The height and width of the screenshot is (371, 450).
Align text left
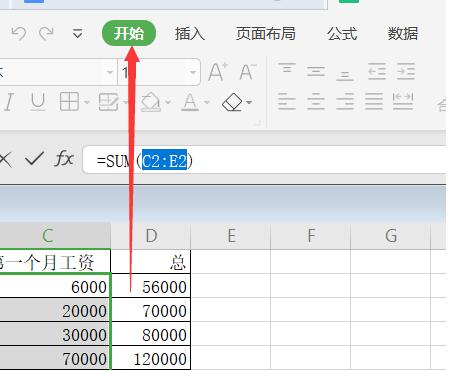[287, 101]
